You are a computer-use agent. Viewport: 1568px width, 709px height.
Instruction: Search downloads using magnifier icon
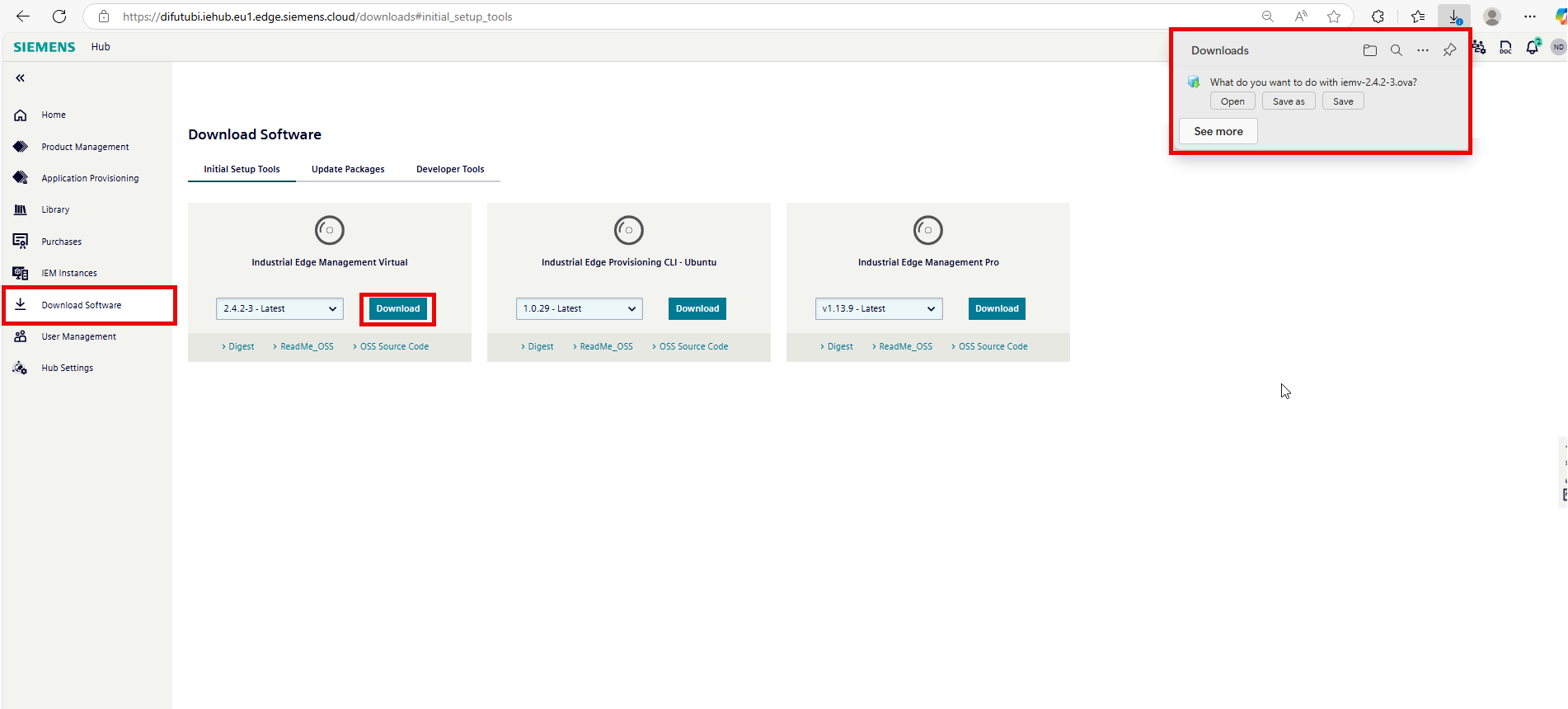coord(1396,50)
